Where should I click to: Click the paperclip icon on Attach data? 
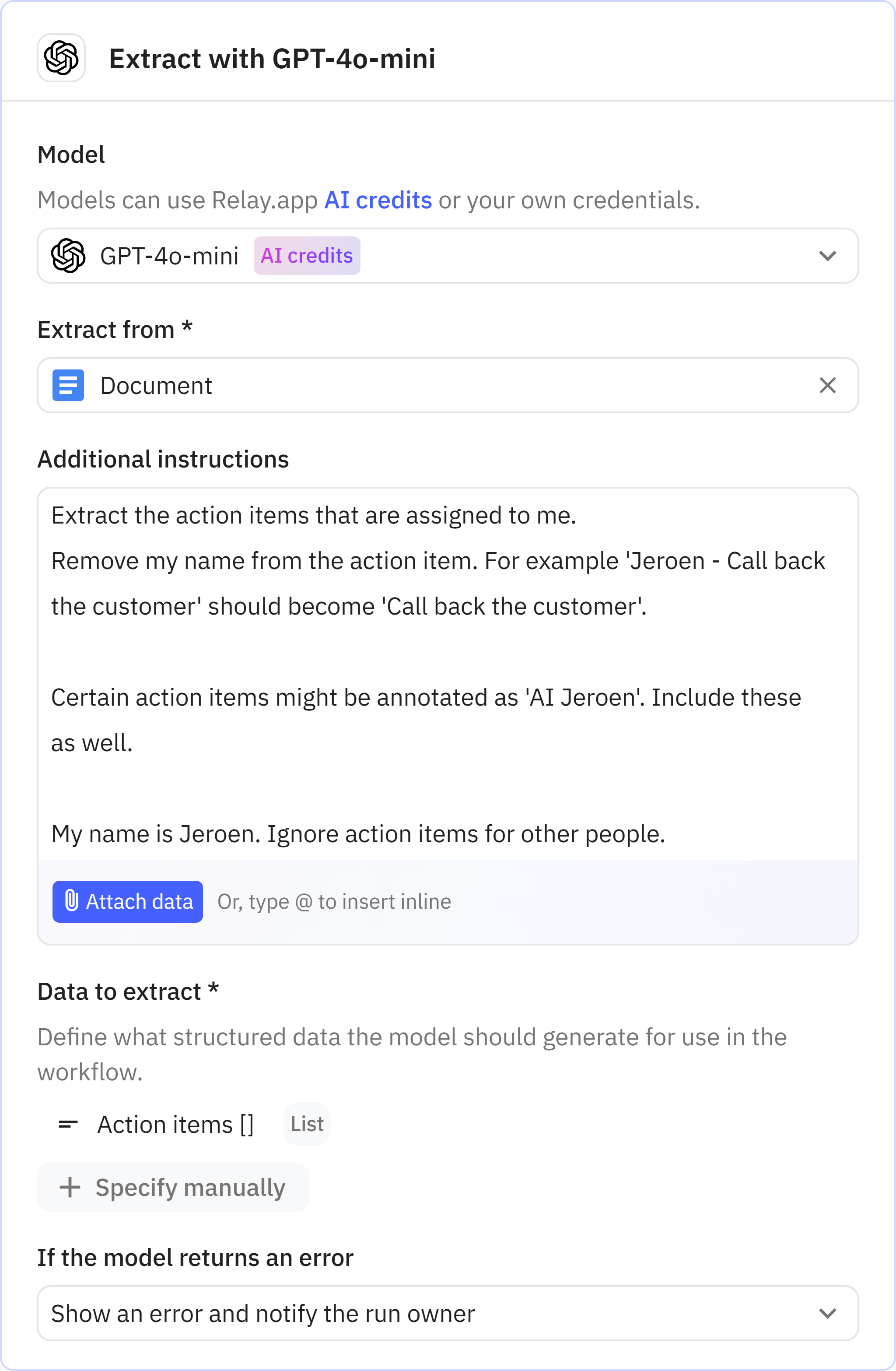(x=71, y=901)
